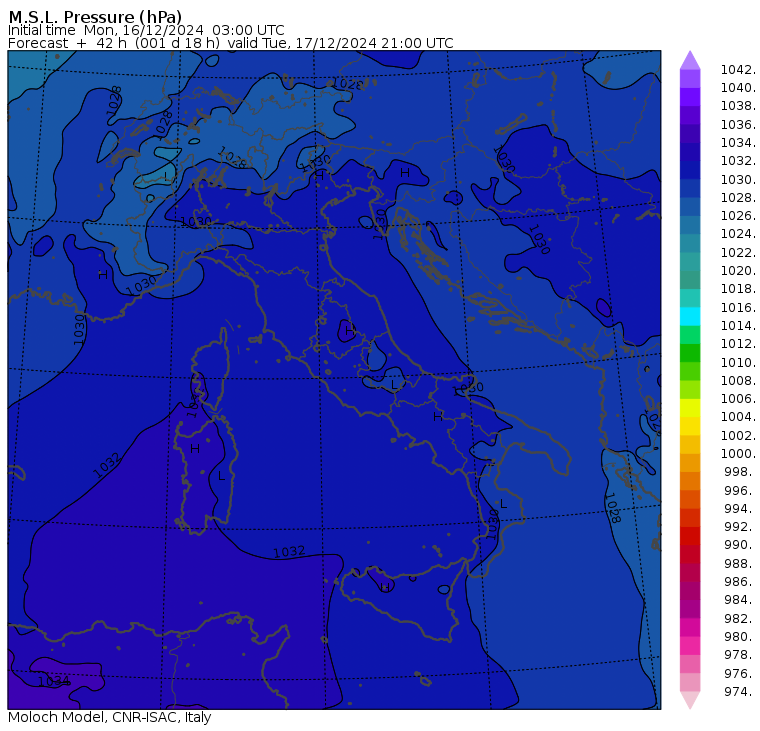Click the "1020." legend label
The height and width of the screenshot is (731, 760).
point(738,270)
